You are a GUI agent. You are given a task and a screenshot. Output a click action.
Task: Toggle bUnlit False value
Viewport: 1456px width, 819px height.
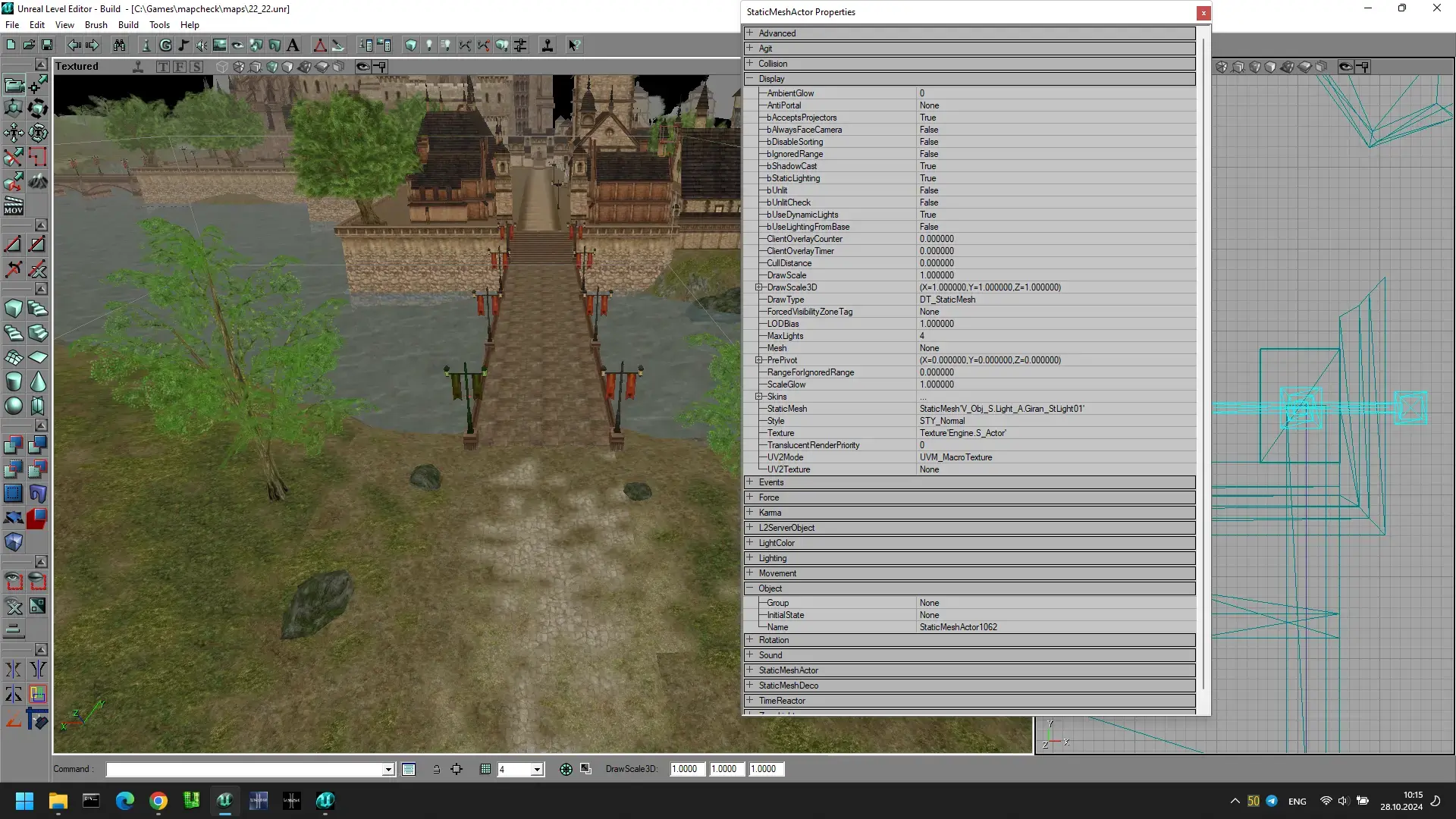click(x=1056, y=190)
